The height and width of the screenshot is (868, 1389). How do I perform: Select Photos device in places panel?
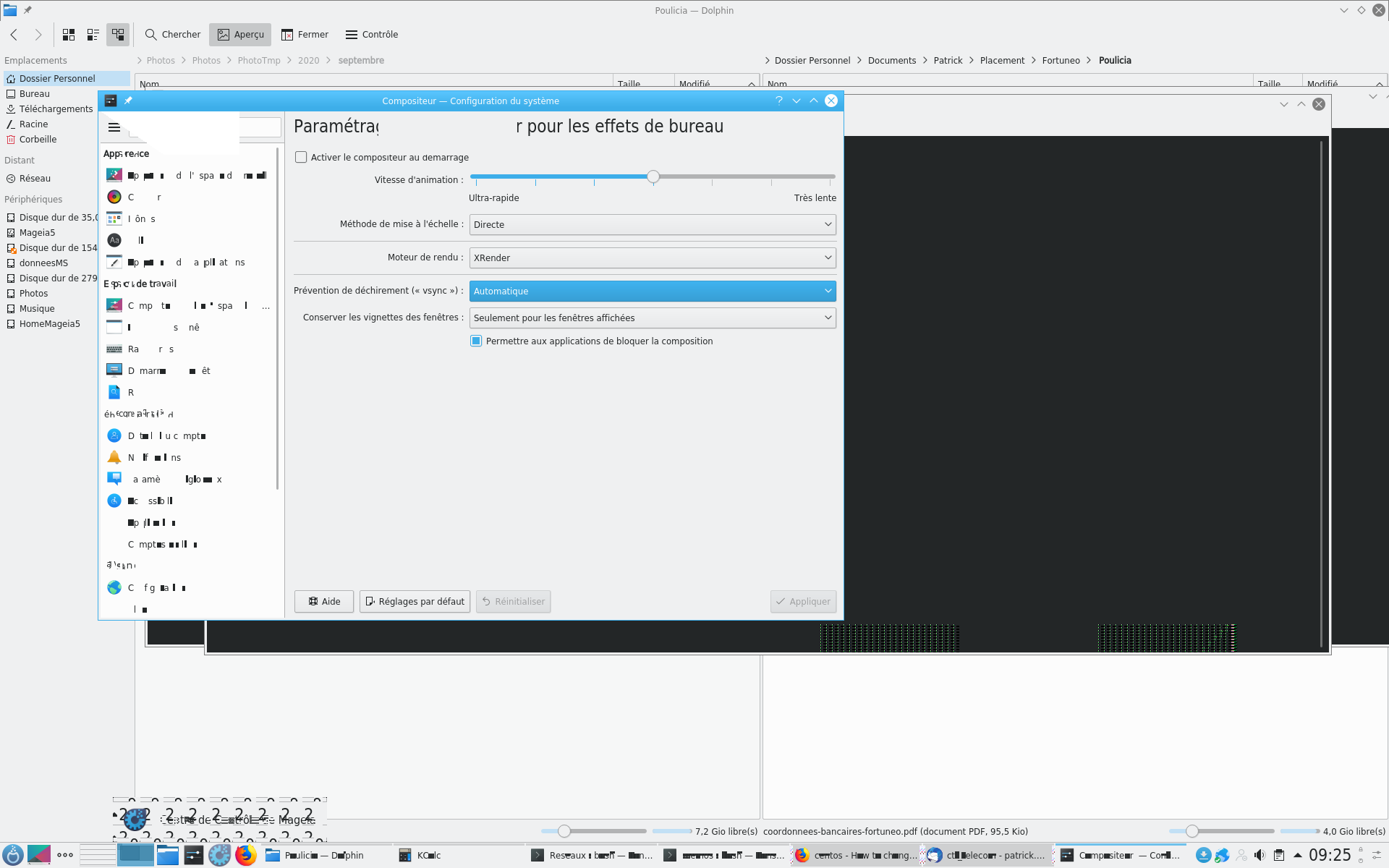click(x=50, y=293)
